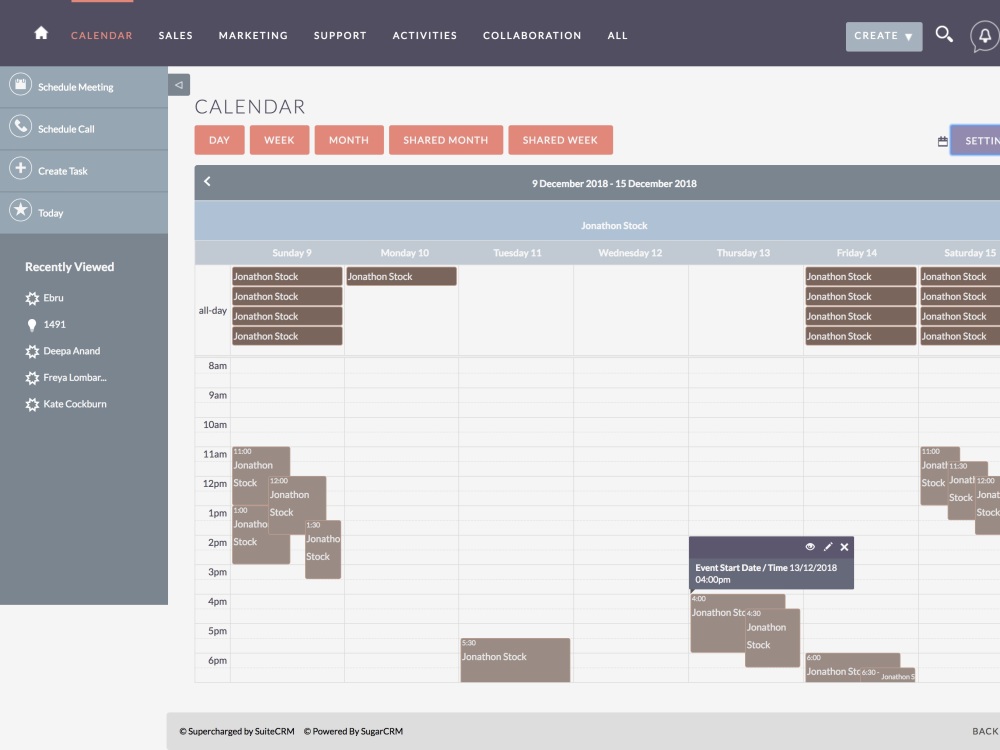Click Schedule Call label
Screen dimensions: 1000x750
[x=66, y=129]
